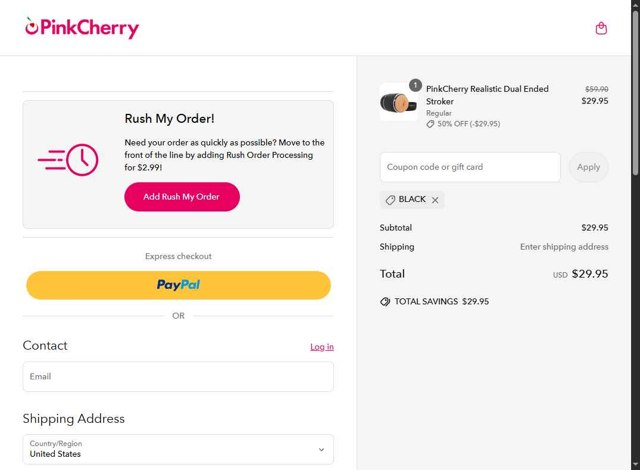The image size is (640, 470).
Task: Select the stroker product thumbnail
Action: point(399,103)
